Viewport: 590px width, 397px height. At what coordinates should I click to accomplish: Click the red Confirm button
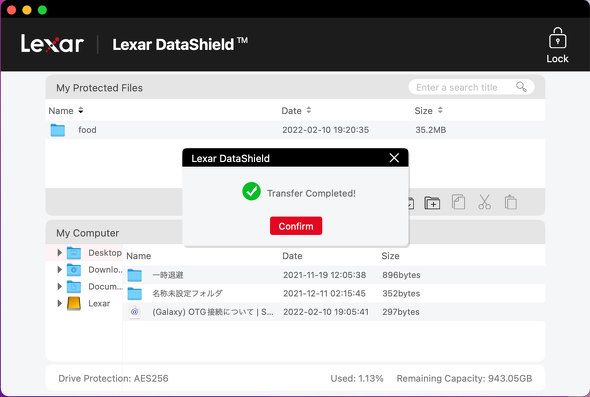click(x=296, y=226)
